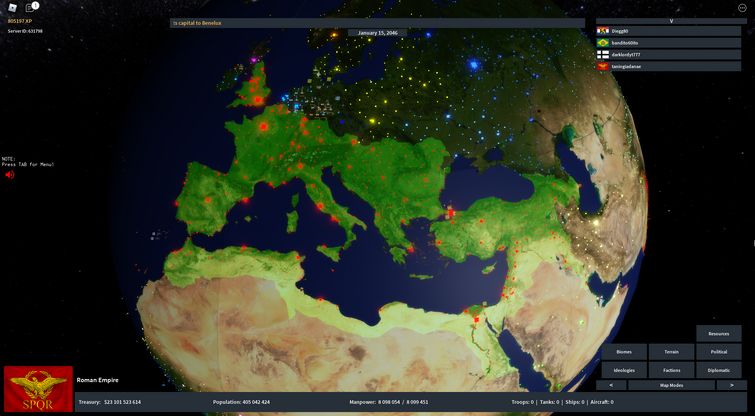
Task: Click the Ships: 0 counter
Action: [x=574, y=402]
